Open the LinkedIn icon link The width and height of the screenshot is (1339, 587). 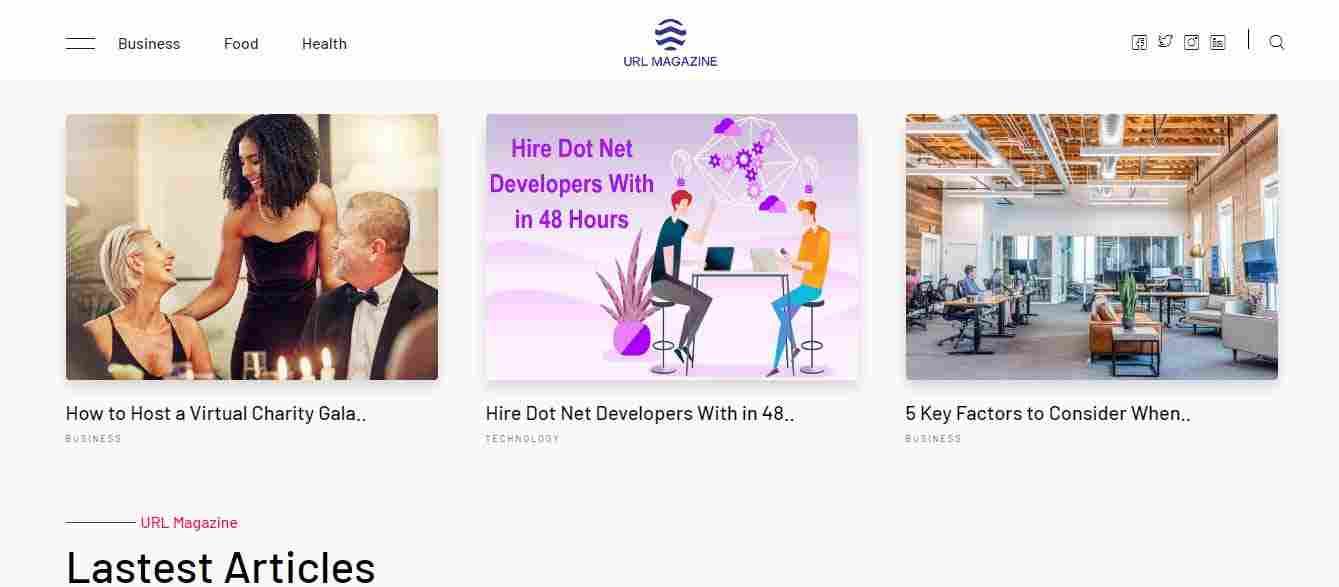click(x=1217, y=42)
